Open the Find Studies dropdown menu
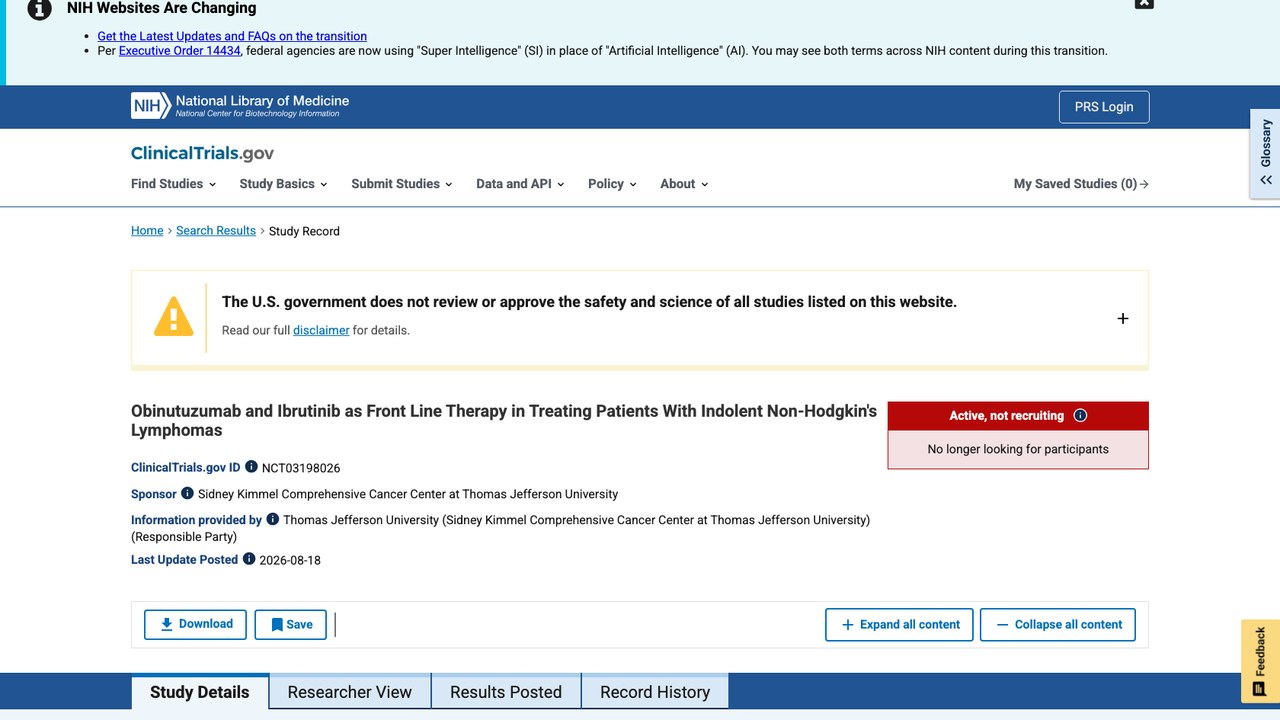This screenshot has width=1280, height=720. (174, 184)
